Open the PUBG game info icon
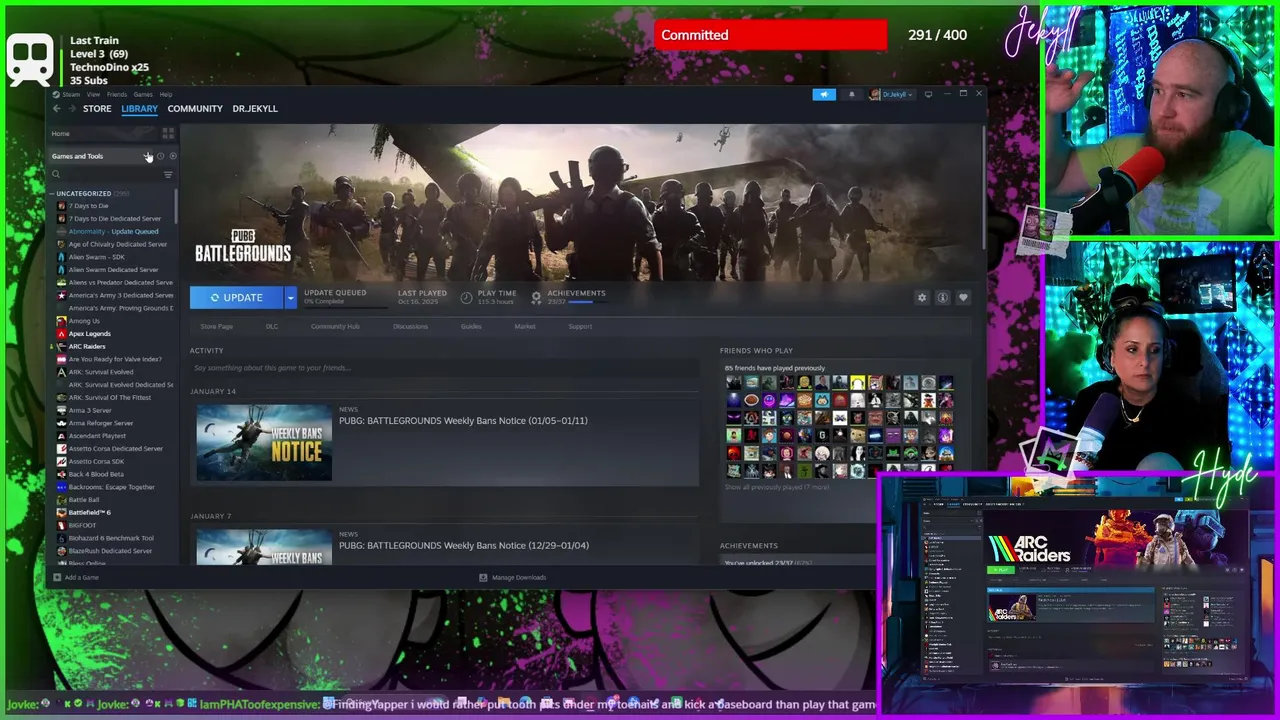 pos(942,297)
